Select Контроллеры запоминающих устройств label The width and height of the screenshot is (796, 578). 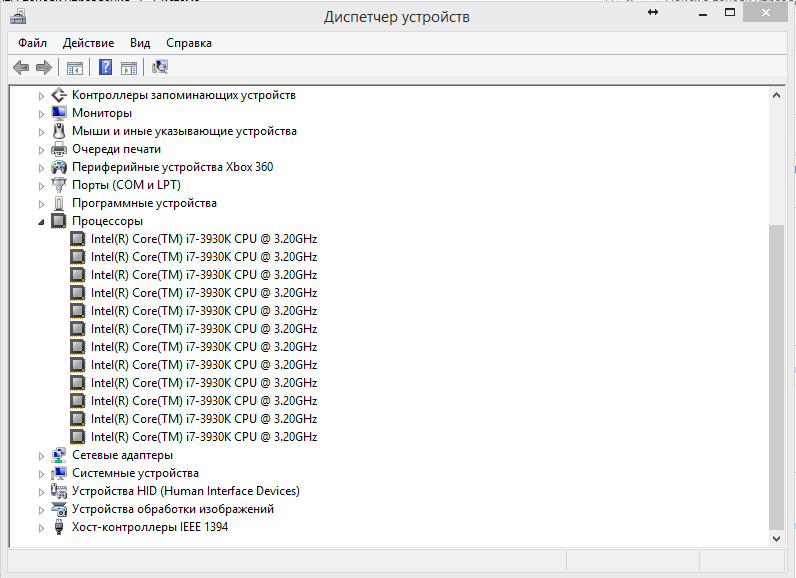pos(184,95)
